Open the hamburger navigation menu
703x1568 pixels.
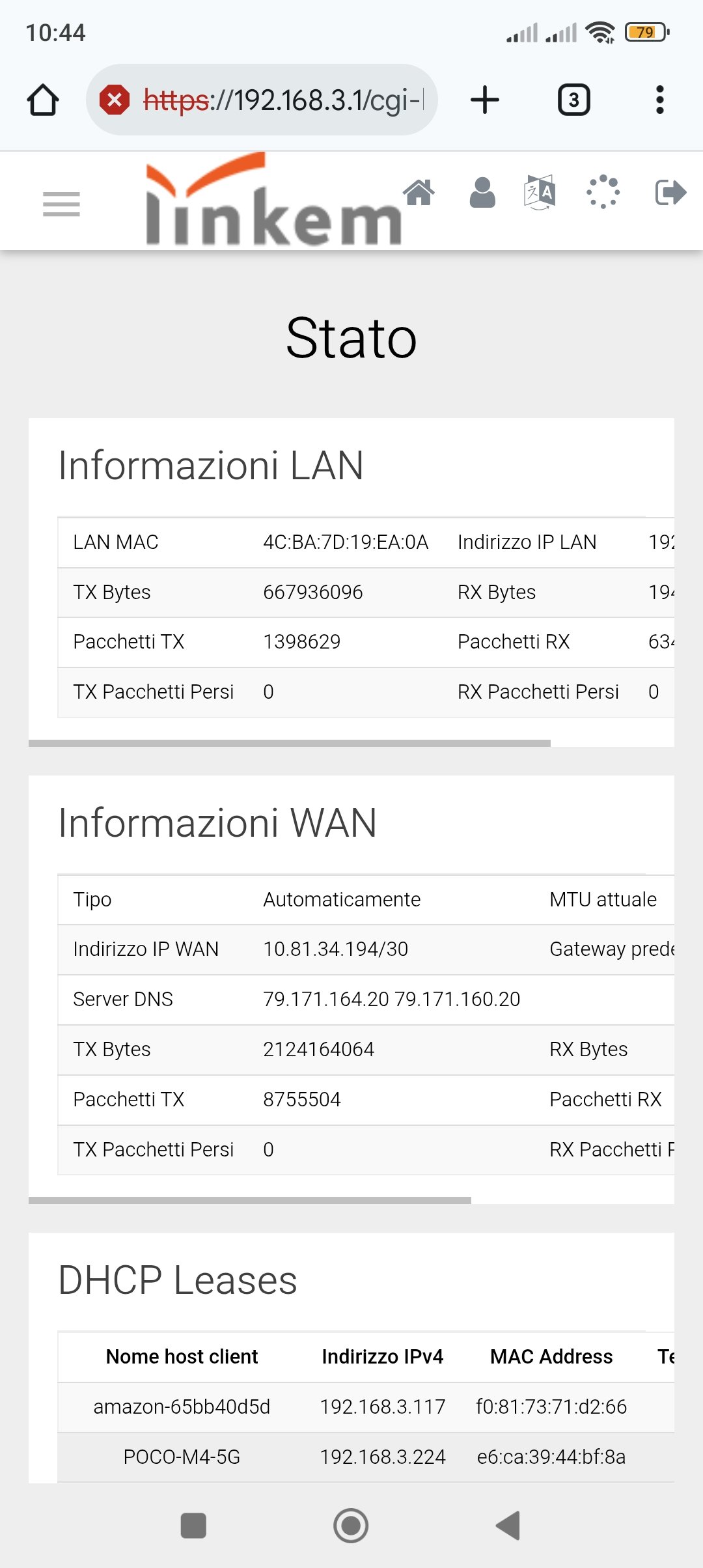61,204
